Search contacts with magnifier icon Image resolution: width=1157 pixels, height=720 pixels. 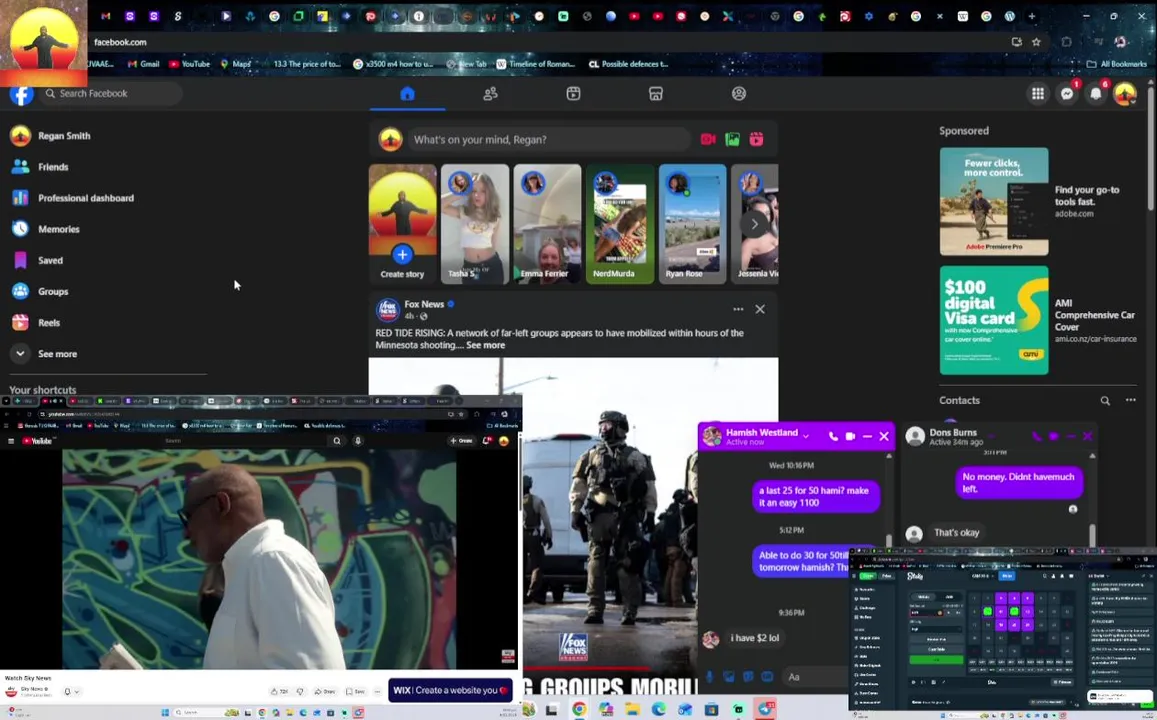1105,401
